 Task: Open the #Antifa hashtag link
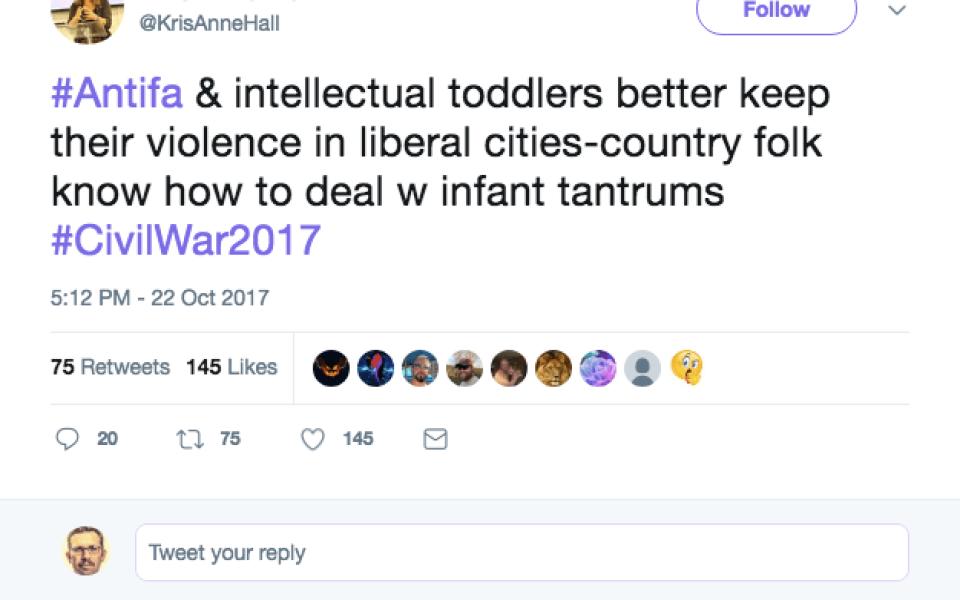pos(117,94)
